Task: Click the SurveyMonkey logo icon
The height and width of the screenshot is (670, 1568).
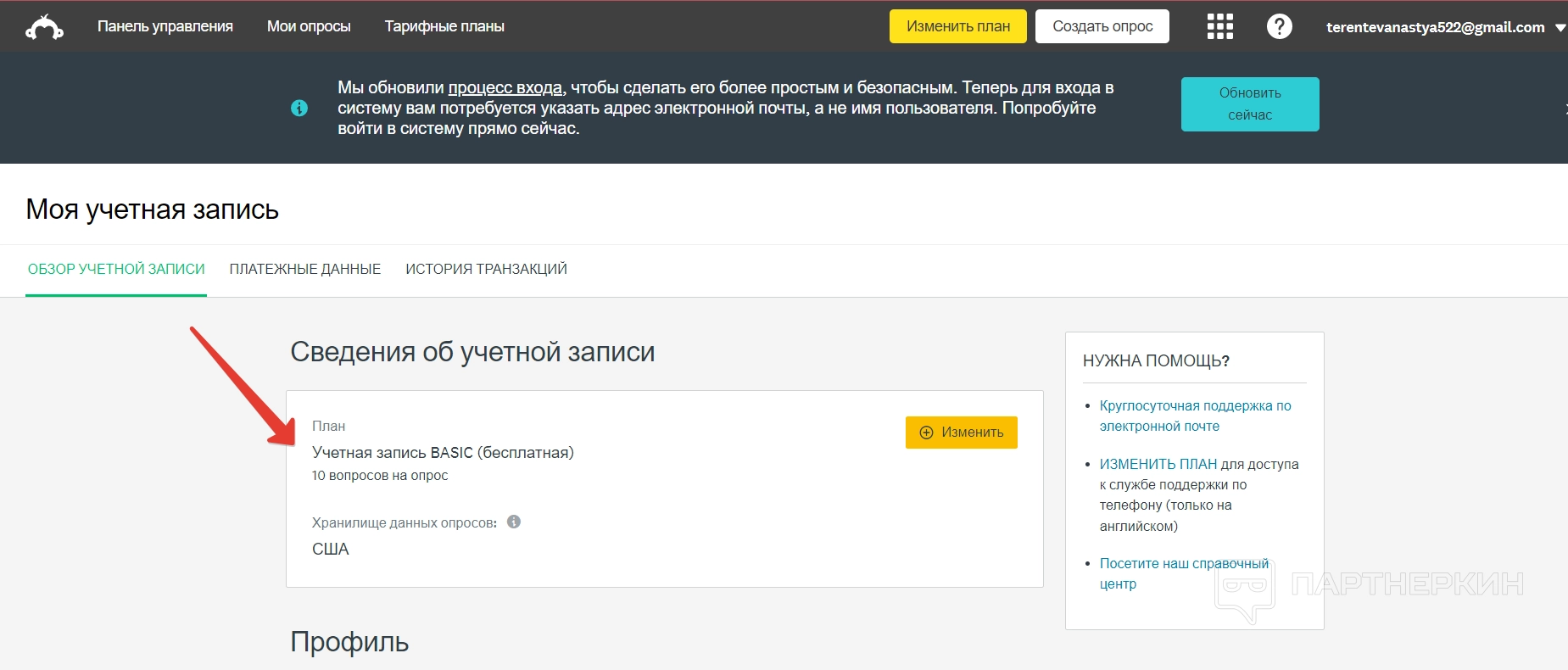Action: [44, 27]
